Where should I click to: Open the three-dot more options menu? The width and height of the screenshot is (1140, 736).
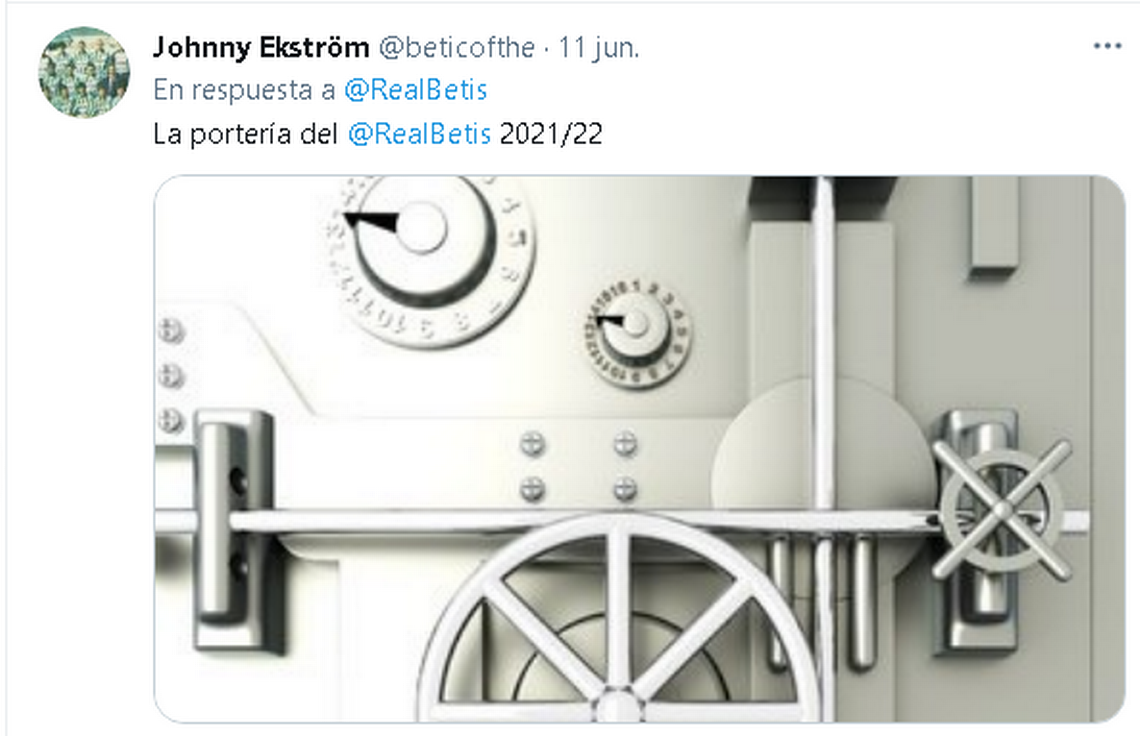pos(1107,47)
